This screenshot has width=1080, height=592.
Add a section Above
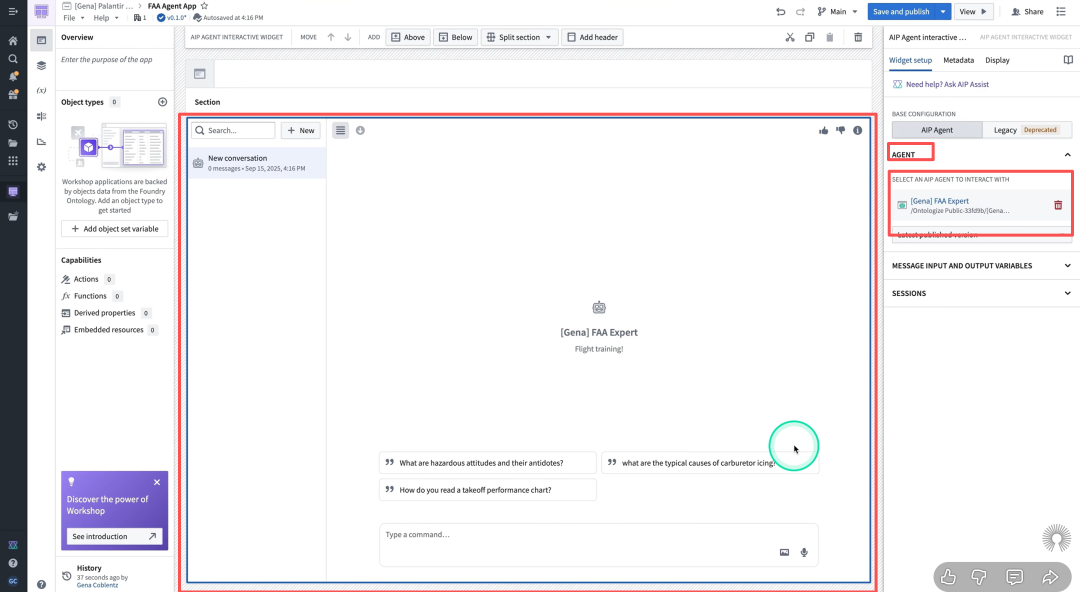pos(408,37)
